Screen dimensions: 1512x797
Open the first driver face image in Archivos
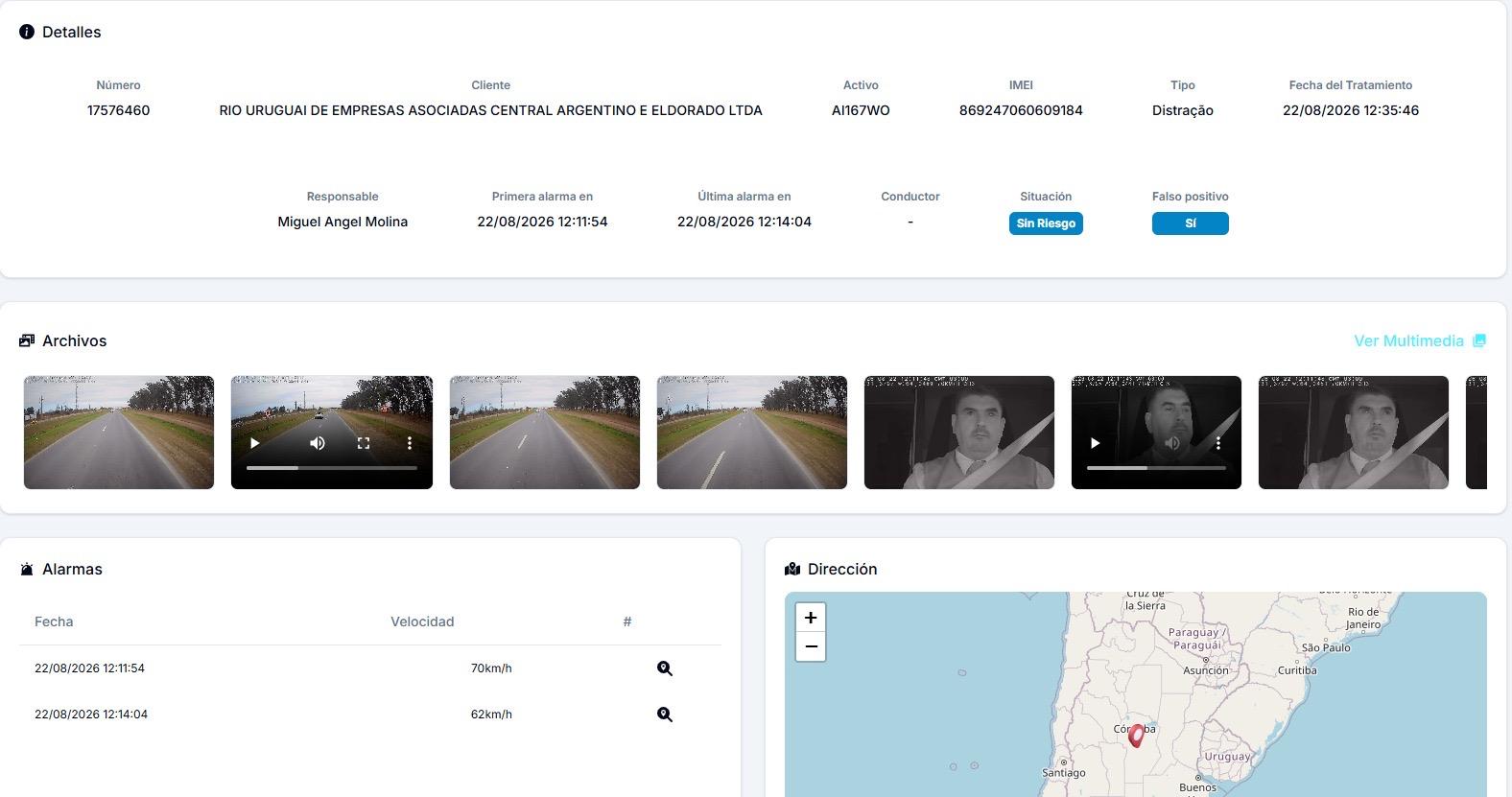959,433
